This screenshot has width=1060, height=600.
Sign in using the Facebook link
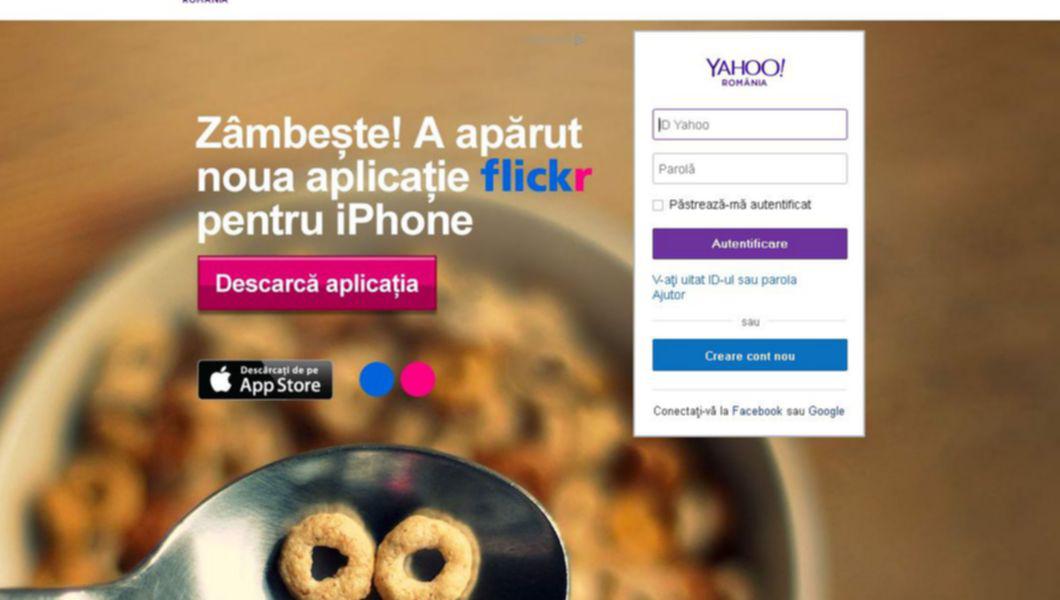(x=756, y=411)
